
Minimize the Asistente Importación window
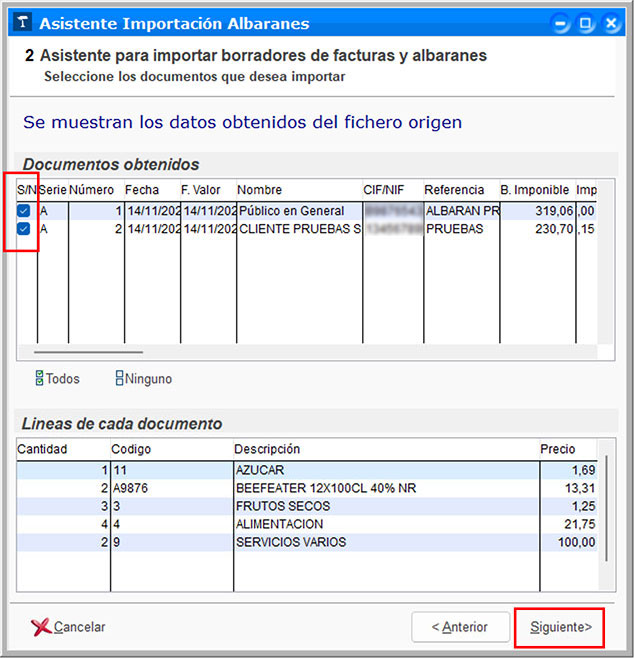pos(562,24)
